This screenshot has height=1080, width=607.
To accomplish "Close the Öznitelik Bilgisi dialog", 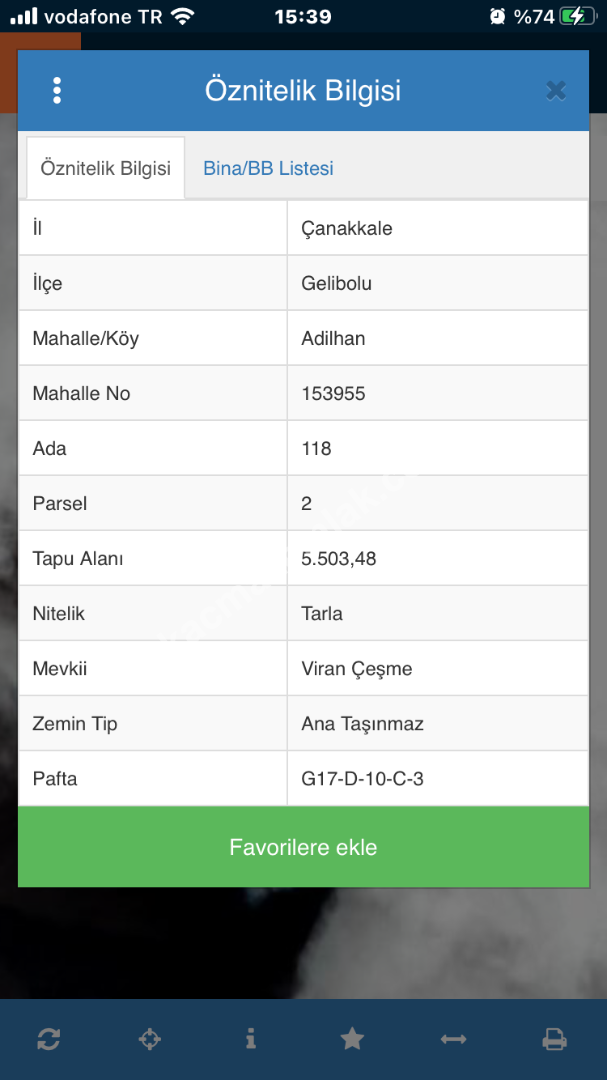I will (556, 91).
